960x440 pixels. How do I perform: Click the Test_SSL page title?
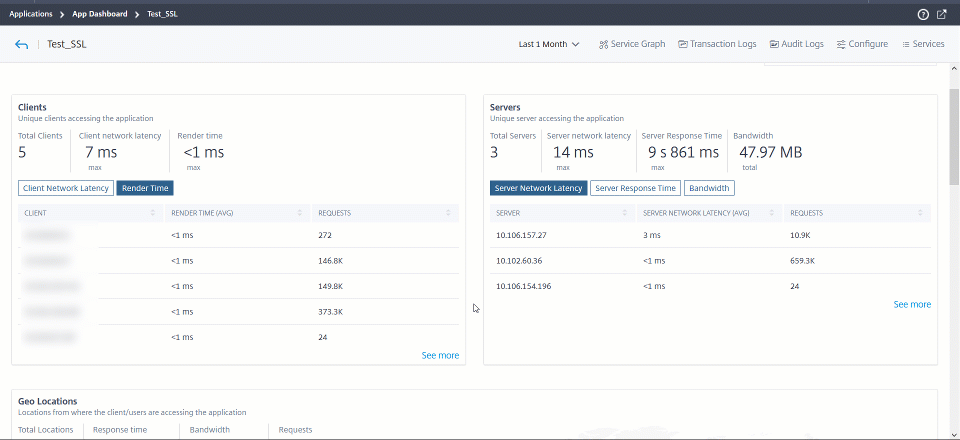click(67, 44)
